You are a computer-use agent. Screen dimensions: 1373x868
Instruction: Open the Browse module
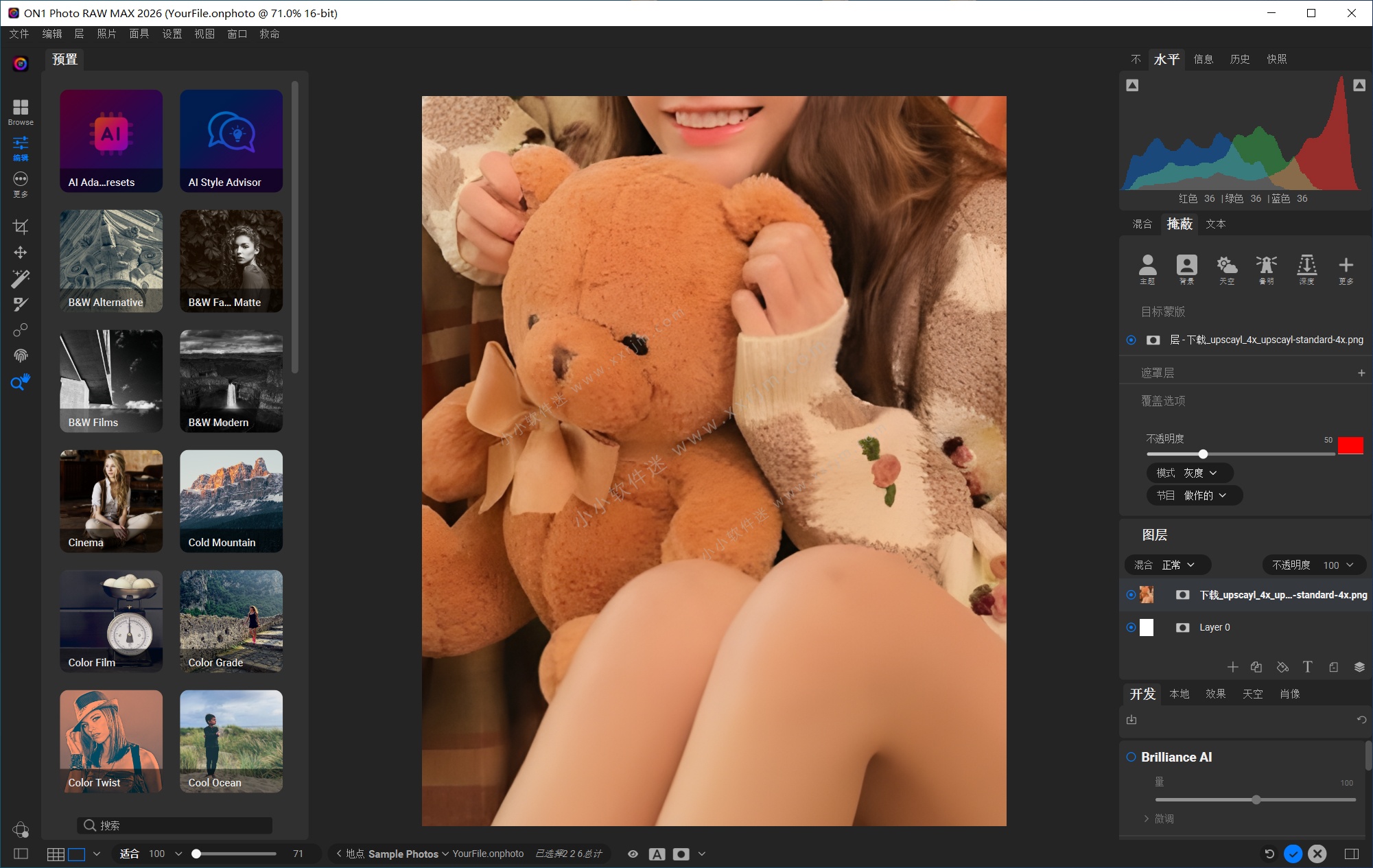coord(21,111)
